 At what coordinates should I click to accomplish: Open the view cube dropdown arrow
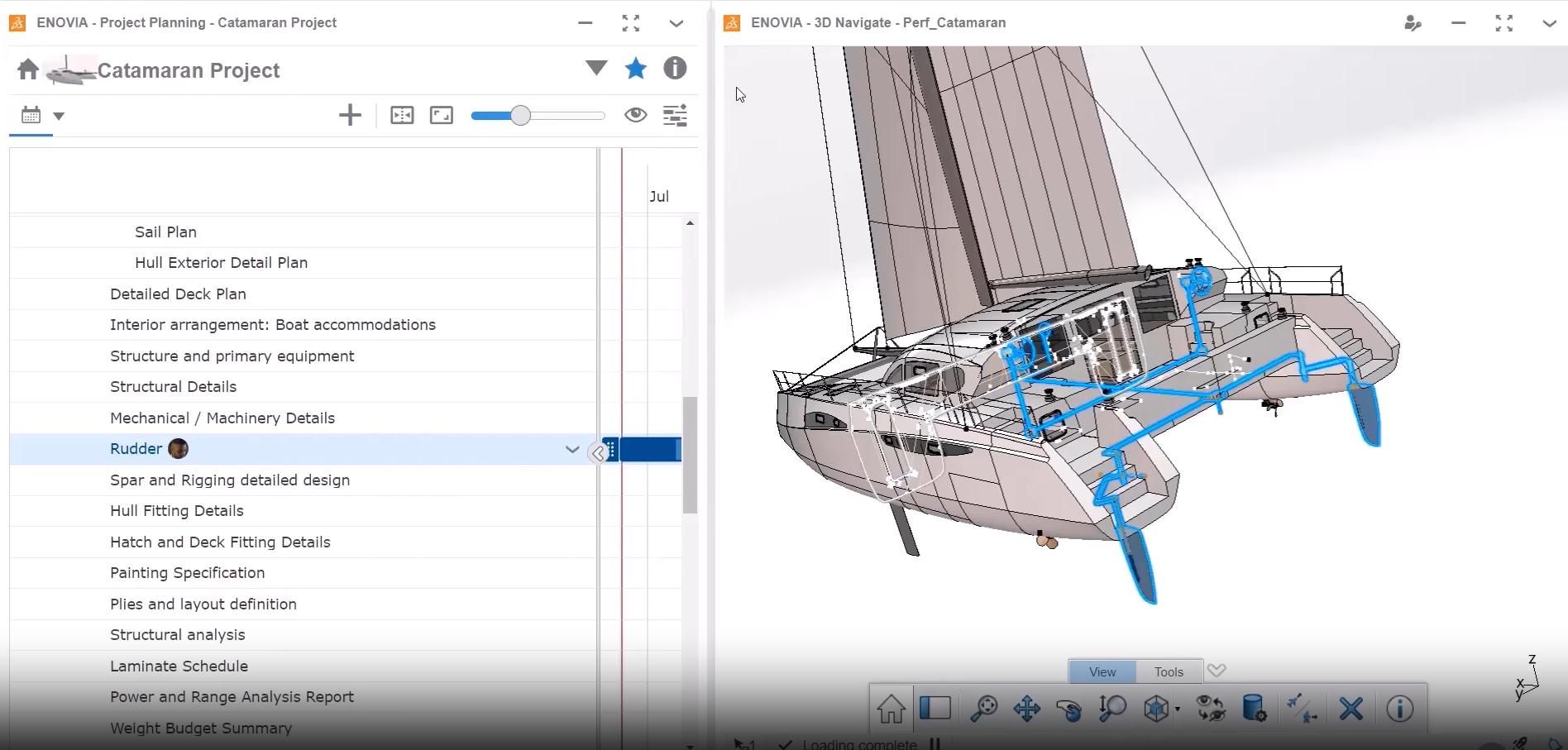pyautogui.click(x=1177, y=709)
